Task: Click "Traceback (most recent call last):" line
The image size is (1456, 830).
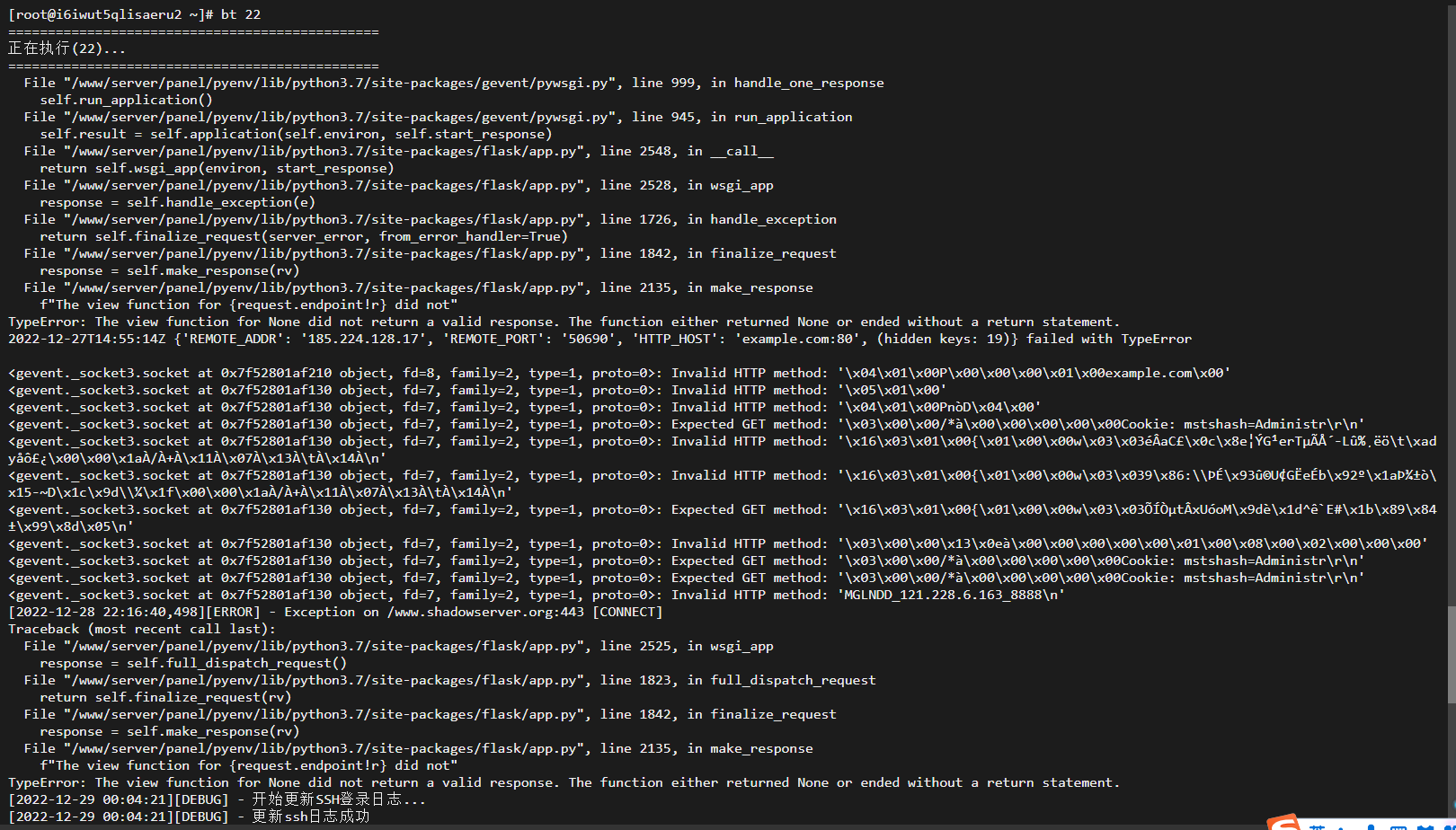Action: (x=142, y=629)
